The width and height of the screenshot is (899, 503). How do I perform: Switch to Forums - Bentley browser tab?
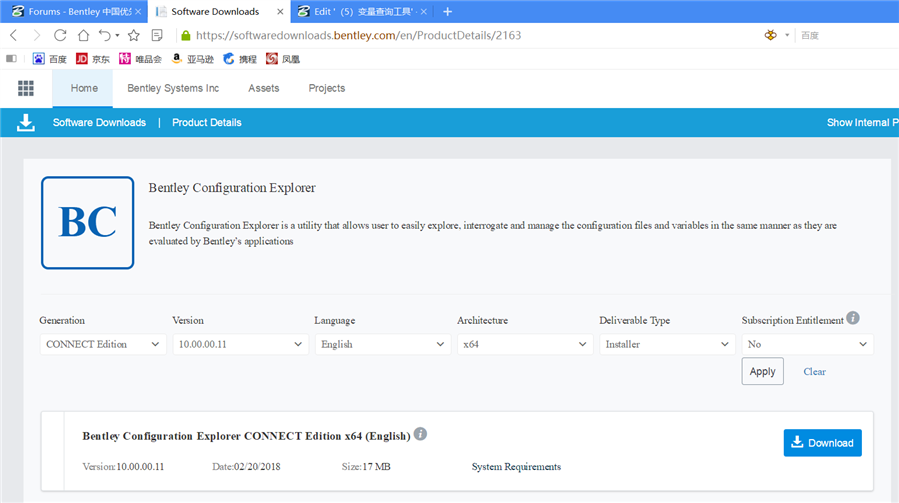coord(72,11)
